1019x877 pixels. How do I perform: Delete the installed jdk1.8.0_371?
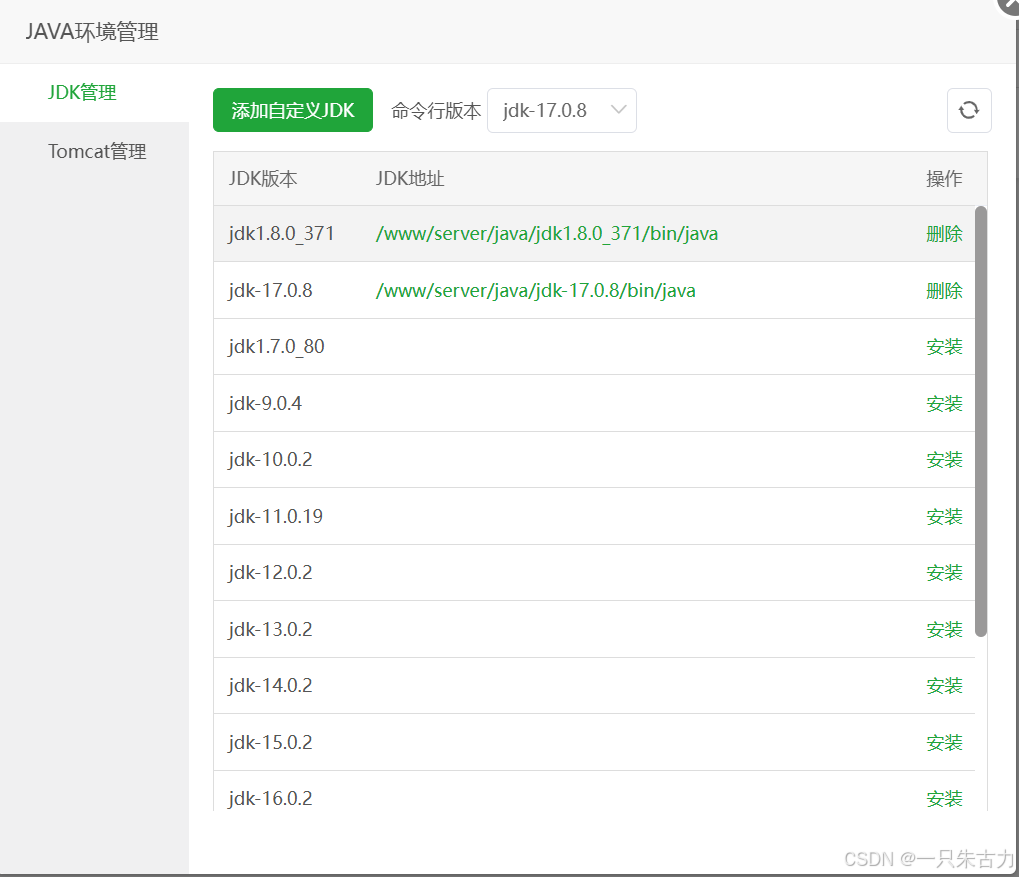(x=944, y=233)
